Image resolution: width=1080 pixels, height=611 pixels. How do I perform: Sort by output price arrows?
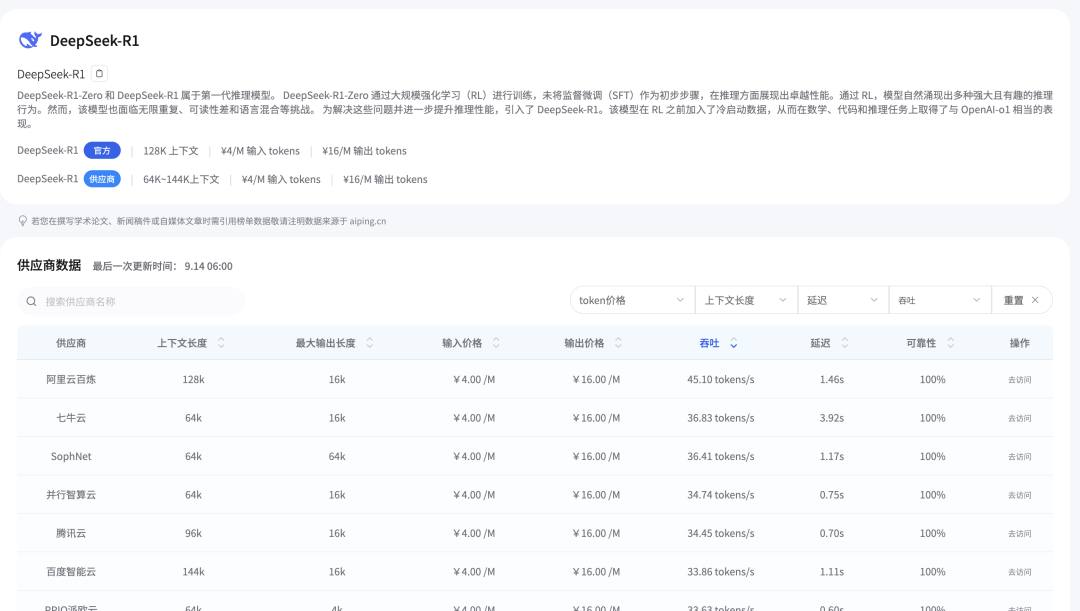[x=618, y=342]
